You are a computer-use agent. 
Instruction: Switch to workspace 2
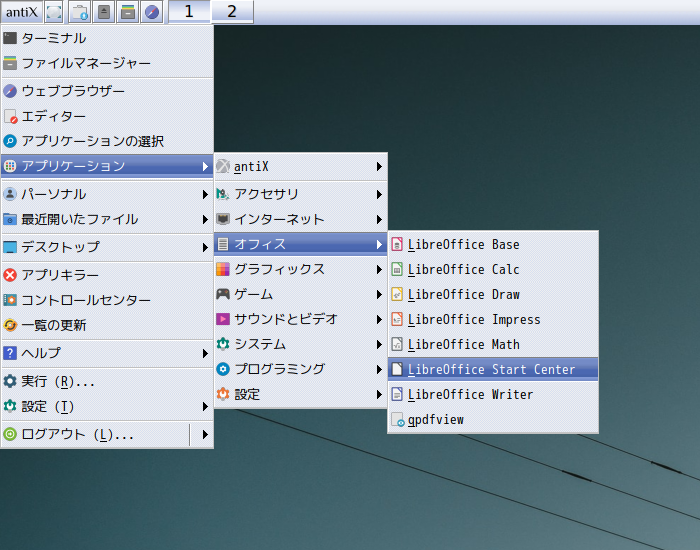click(232, 12)
